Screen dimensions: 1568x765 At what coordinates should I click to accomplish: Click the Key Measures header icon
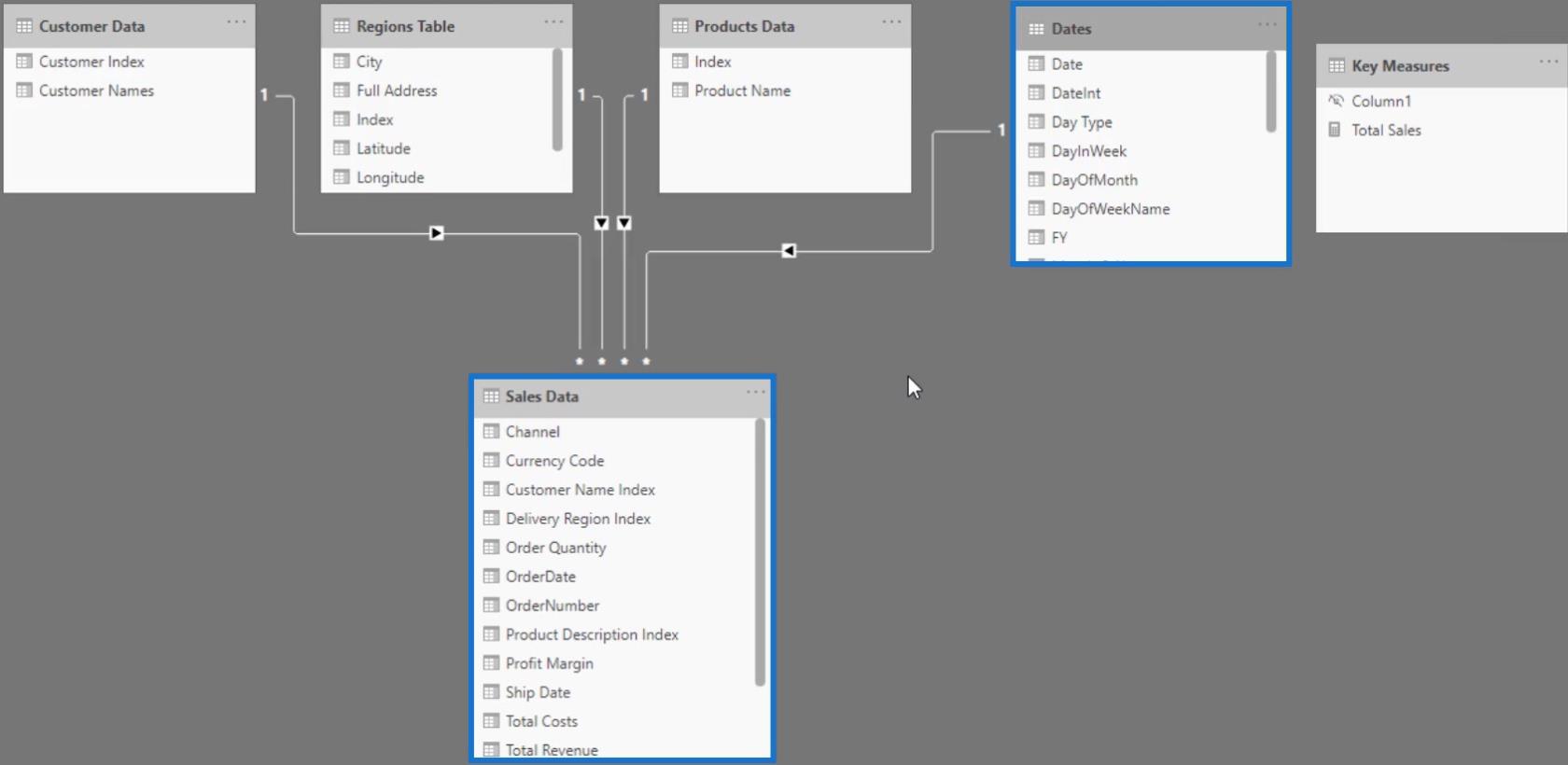[1337, 66]
